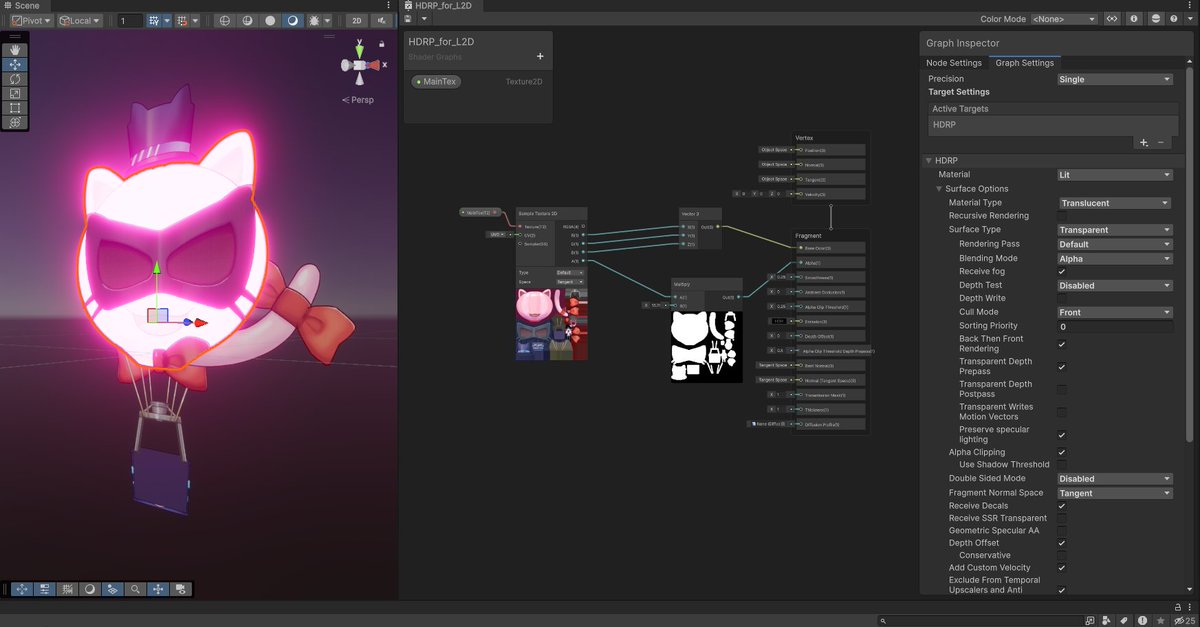Select the Rect transform tool
Image resolution: width=1200 pixels, height=627 pixels.
click(15, 108)
